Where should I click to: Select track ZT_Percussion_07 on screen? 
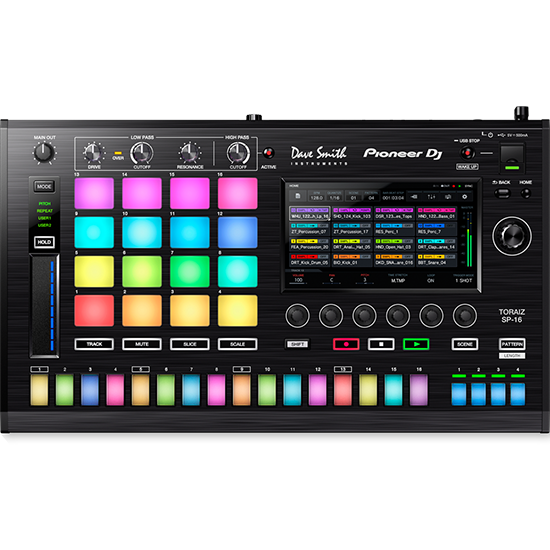(x=309, y=229)
